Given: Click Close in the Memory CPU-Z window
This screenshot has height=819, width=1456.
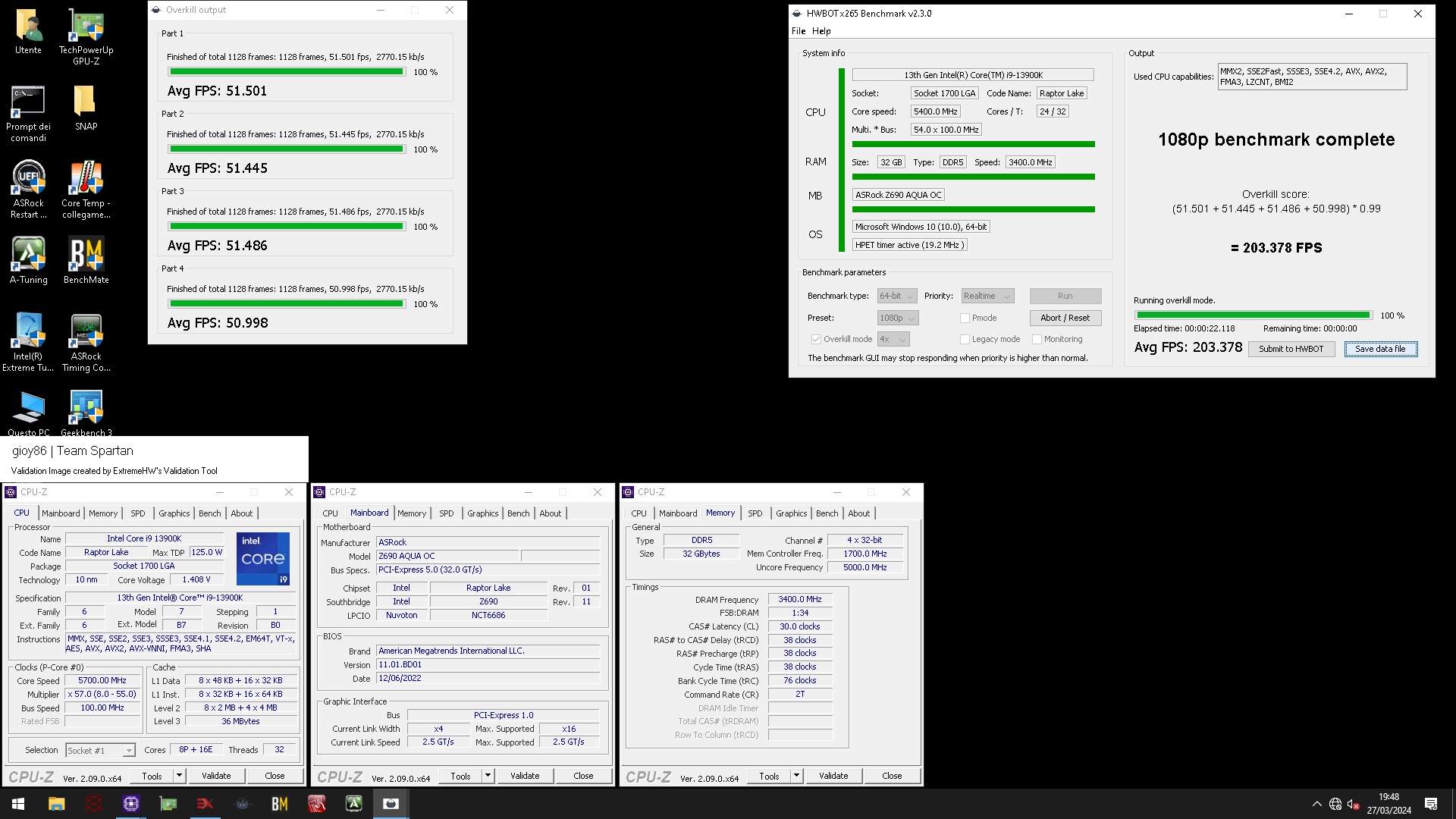Looking at the screenshot, I should (x=892, y=776).
